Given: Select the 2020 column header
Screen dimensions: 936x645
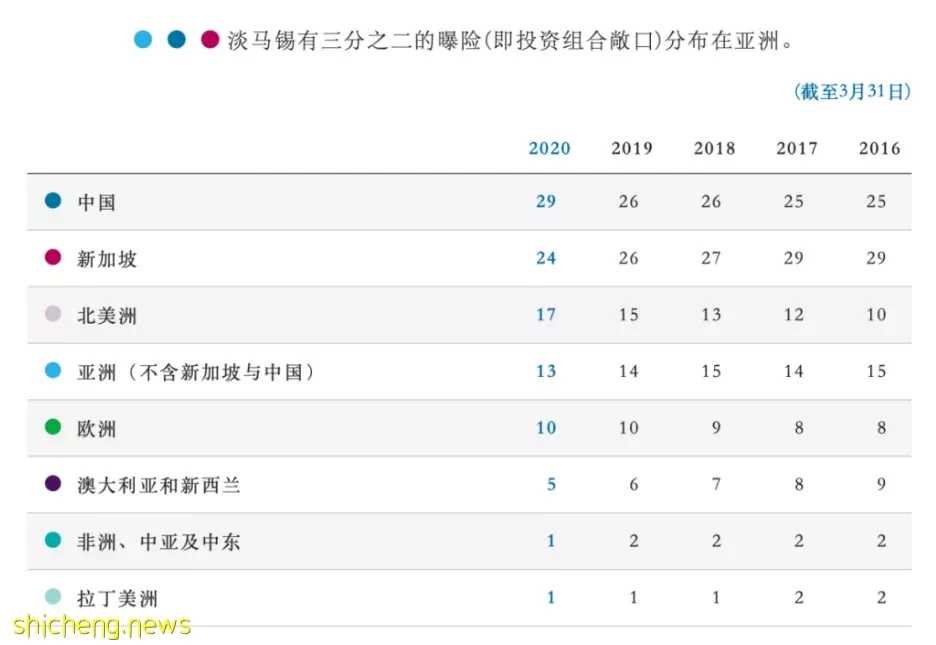Looking at the screenshot, I should click(549, 148).
